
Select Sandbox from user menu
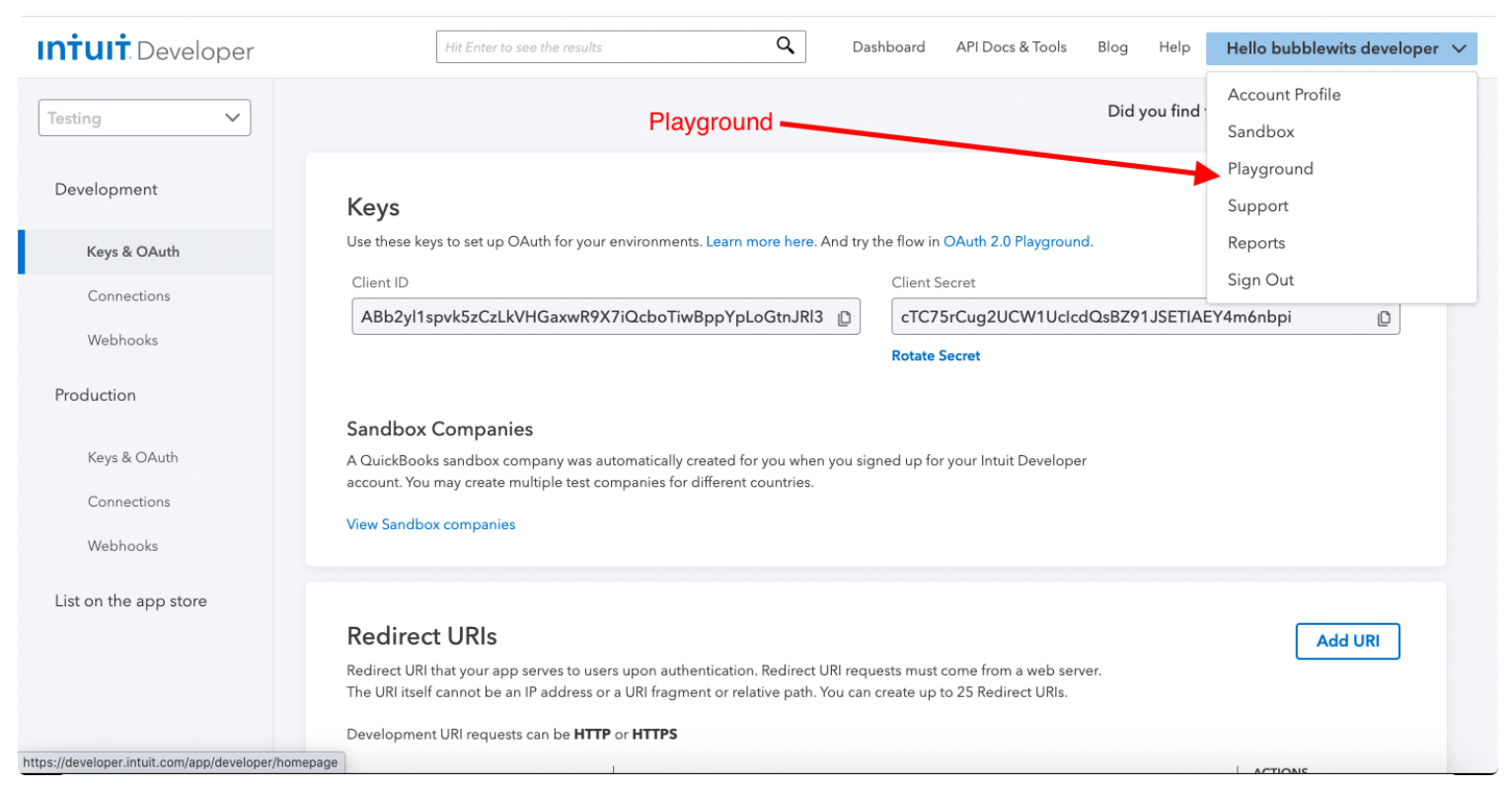(1260, 131)
